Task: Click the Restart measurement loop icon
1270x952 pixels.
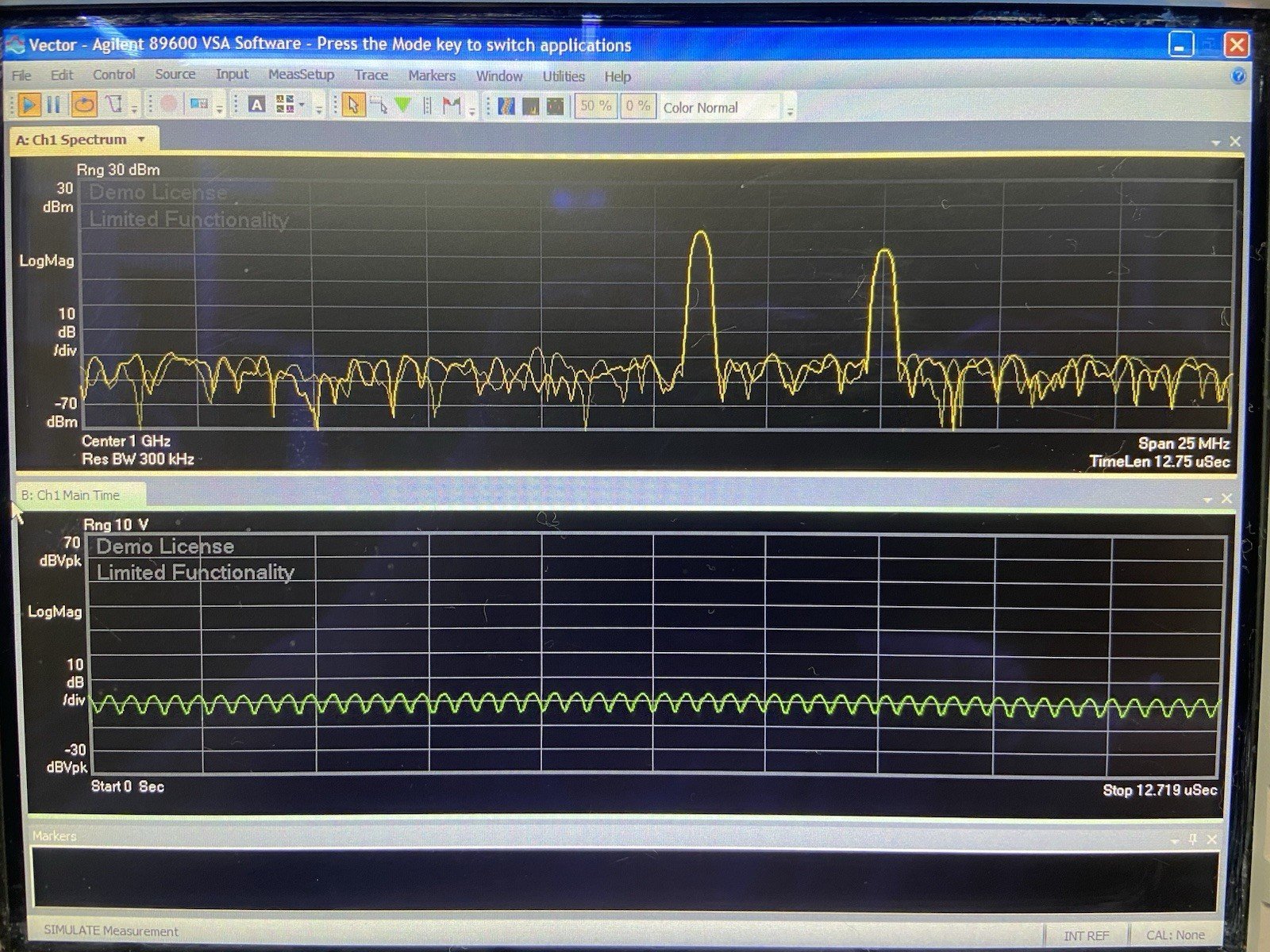Action: (84, 105)
